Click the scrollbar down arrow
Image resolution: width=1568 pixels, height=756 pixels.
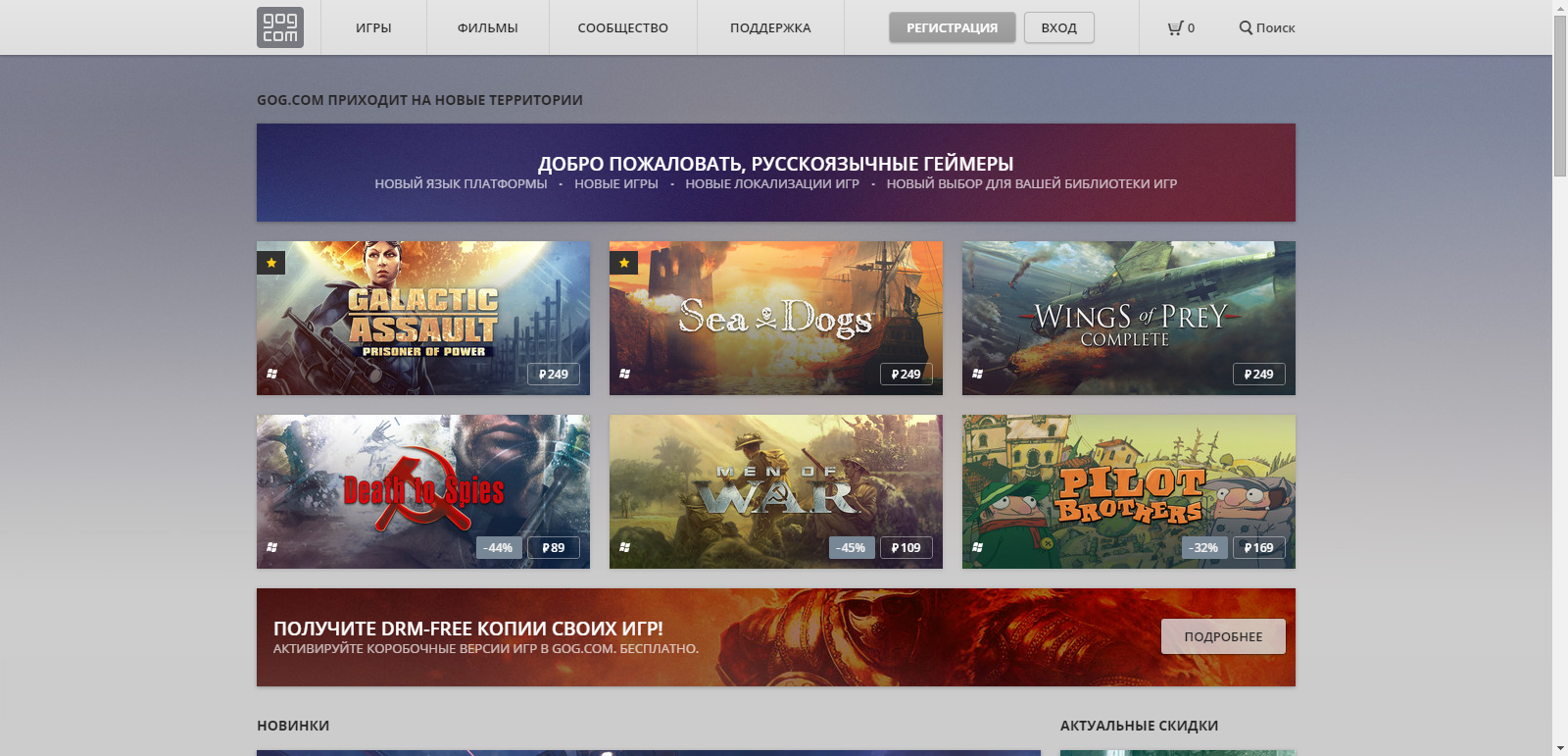click(1560, 748)
